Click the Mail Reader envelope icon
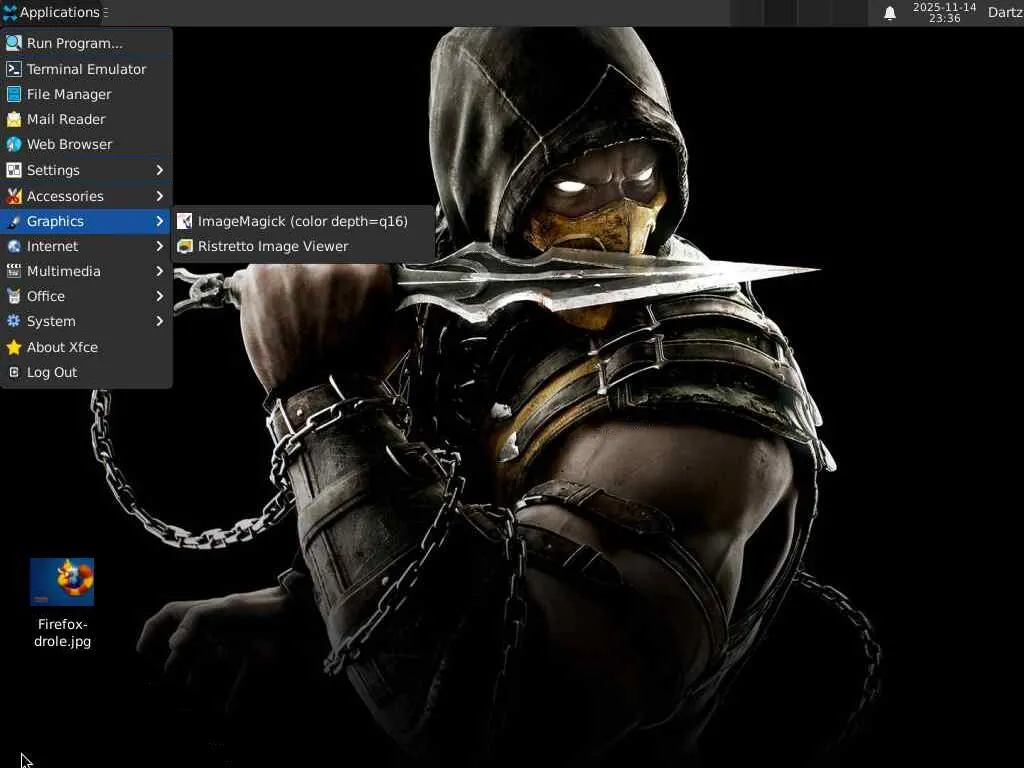Viewport: 1024px width, 768px height. coord(14,120)
